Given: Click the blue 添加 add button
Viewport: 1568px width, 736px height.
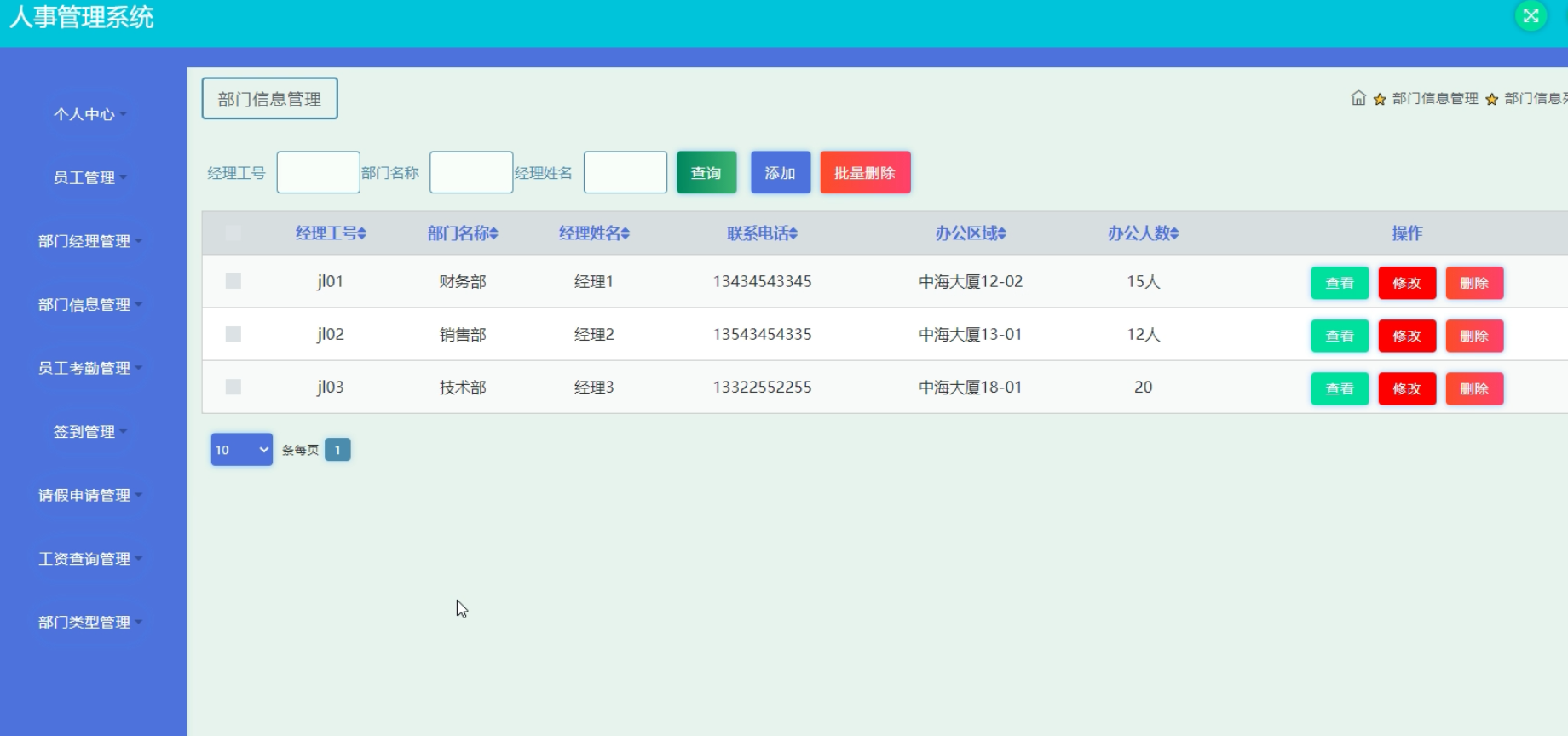Looking at the screenshot, I should [781, 172].
